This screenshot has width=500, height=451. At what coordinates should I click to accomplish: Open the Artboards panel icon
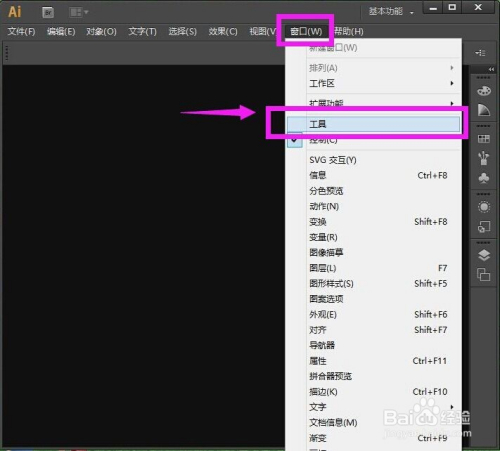tap(484, 275)
